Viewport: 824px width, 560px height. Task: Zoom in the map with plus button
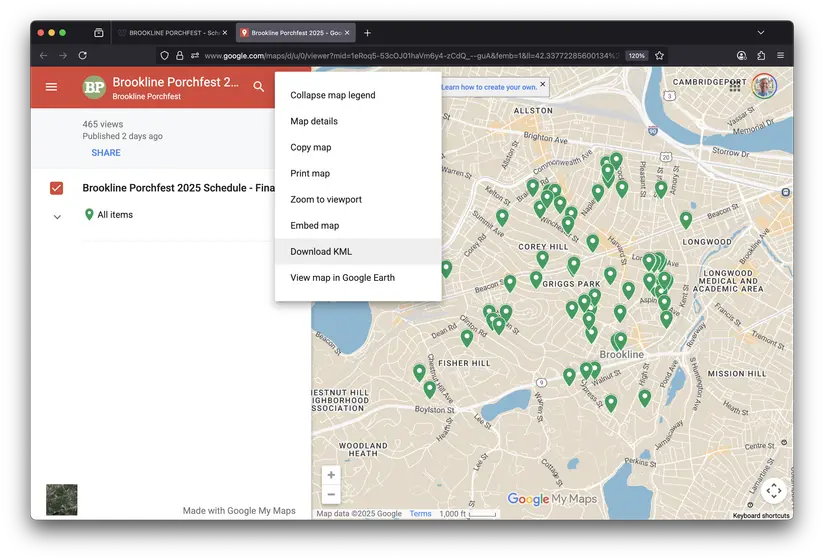331,475
